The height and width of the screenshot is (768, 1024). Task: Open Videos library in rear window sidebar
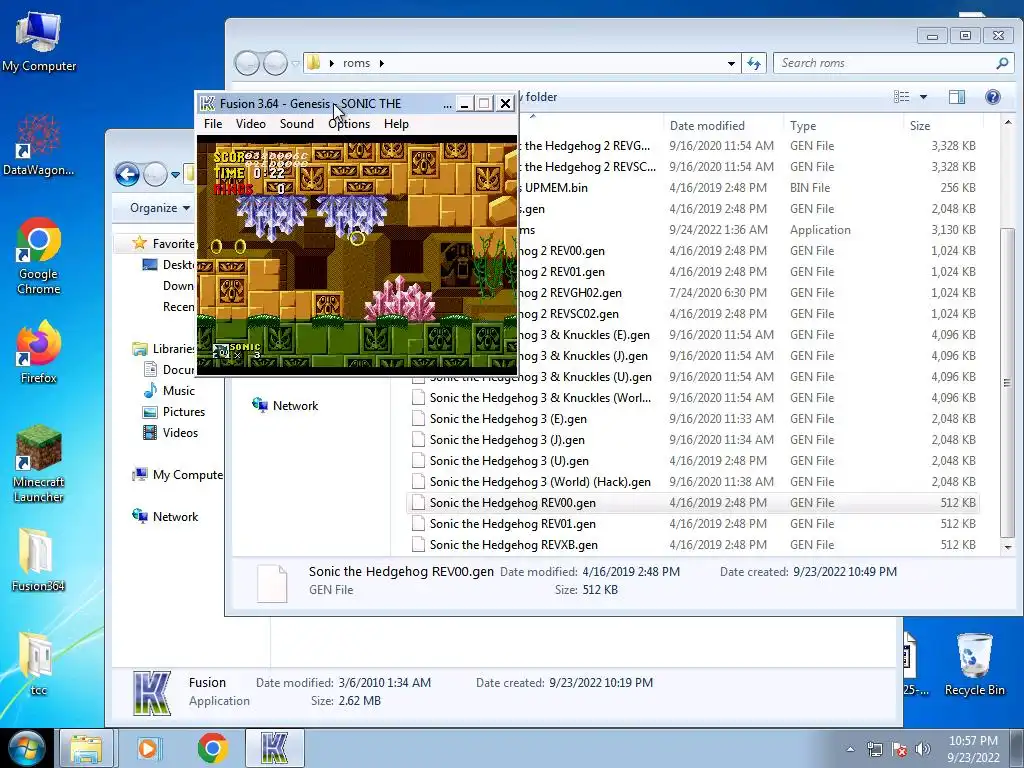170,432
